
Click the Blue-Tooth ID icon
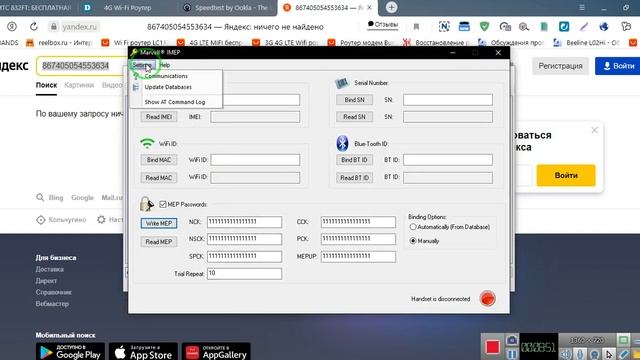342,143
